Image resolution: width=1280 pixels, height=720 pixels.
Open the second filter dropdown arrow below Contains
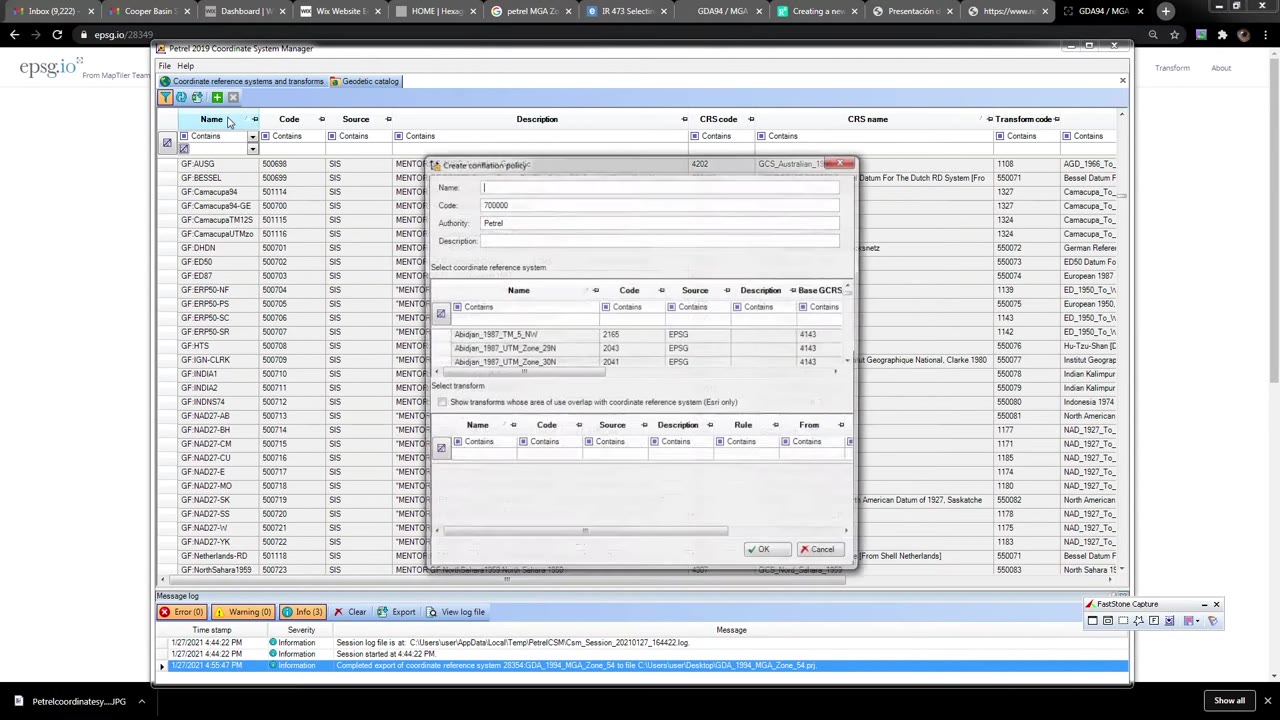[251, 149]
